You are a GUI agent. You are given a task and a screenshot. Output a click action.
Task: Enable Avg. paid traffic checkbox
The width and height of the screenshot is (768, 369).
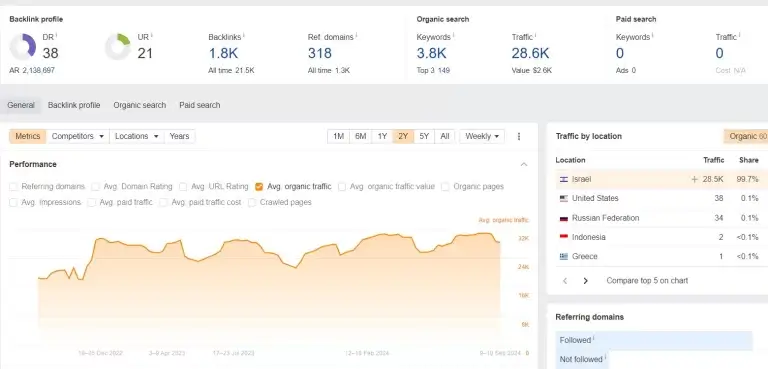[91, 202]
